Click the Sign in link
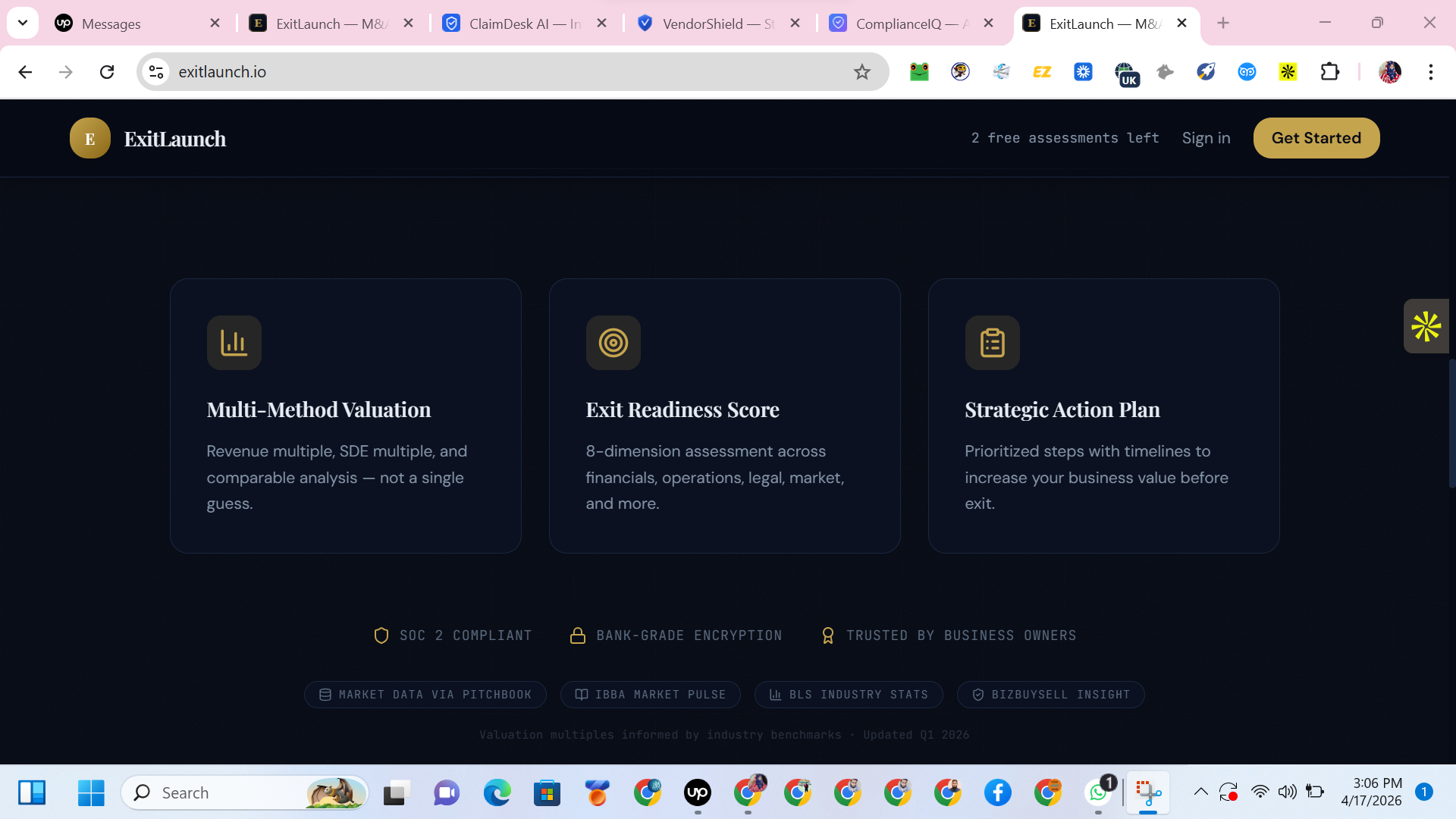This screenshot has height=819, width=1456. tap(1206, 138)
